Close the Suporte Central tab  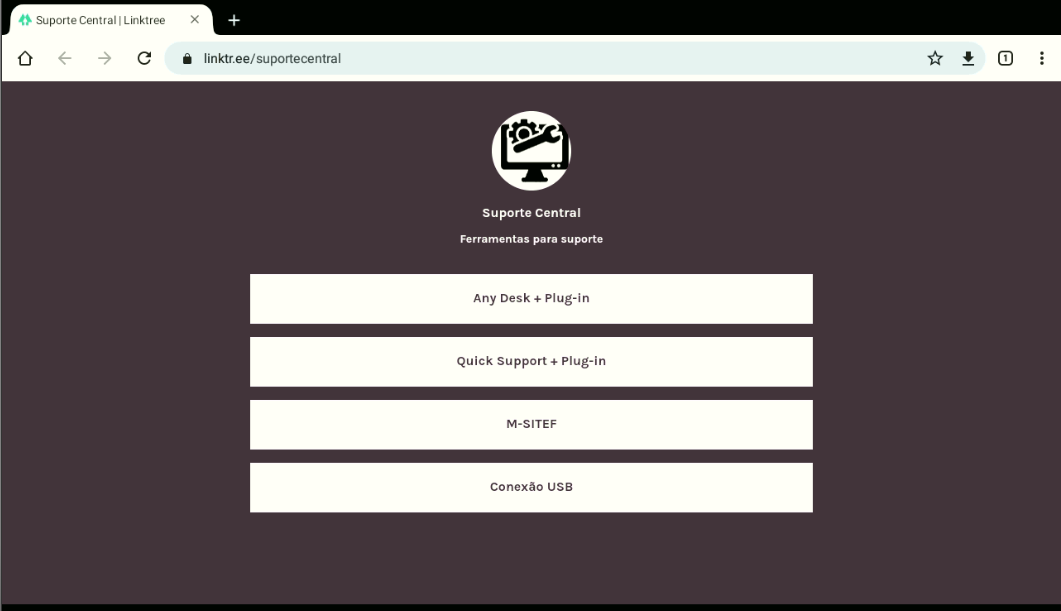(195, 20)
